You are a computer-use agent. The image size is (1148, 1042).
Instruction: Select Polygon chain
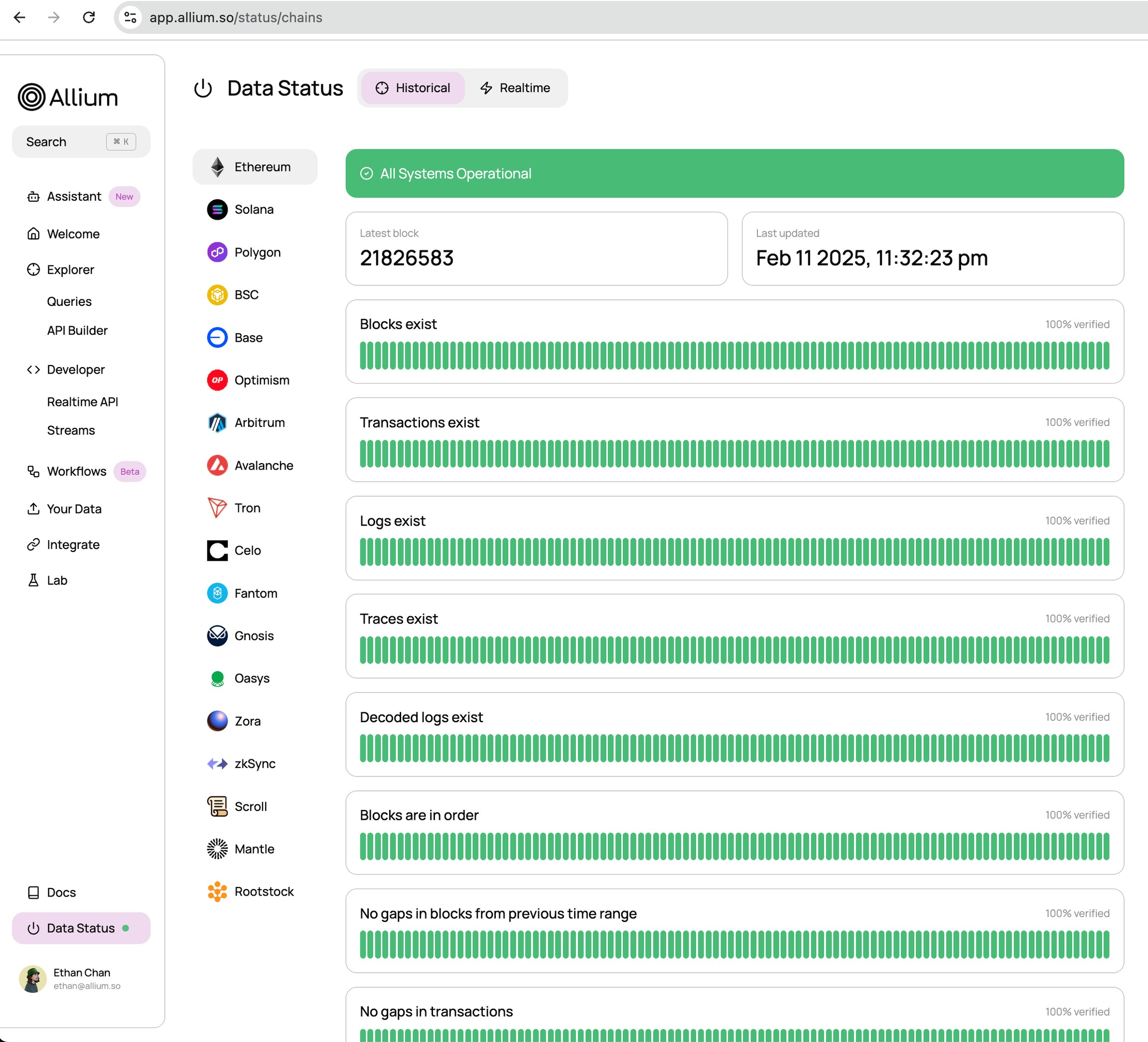tap(255, 252)
